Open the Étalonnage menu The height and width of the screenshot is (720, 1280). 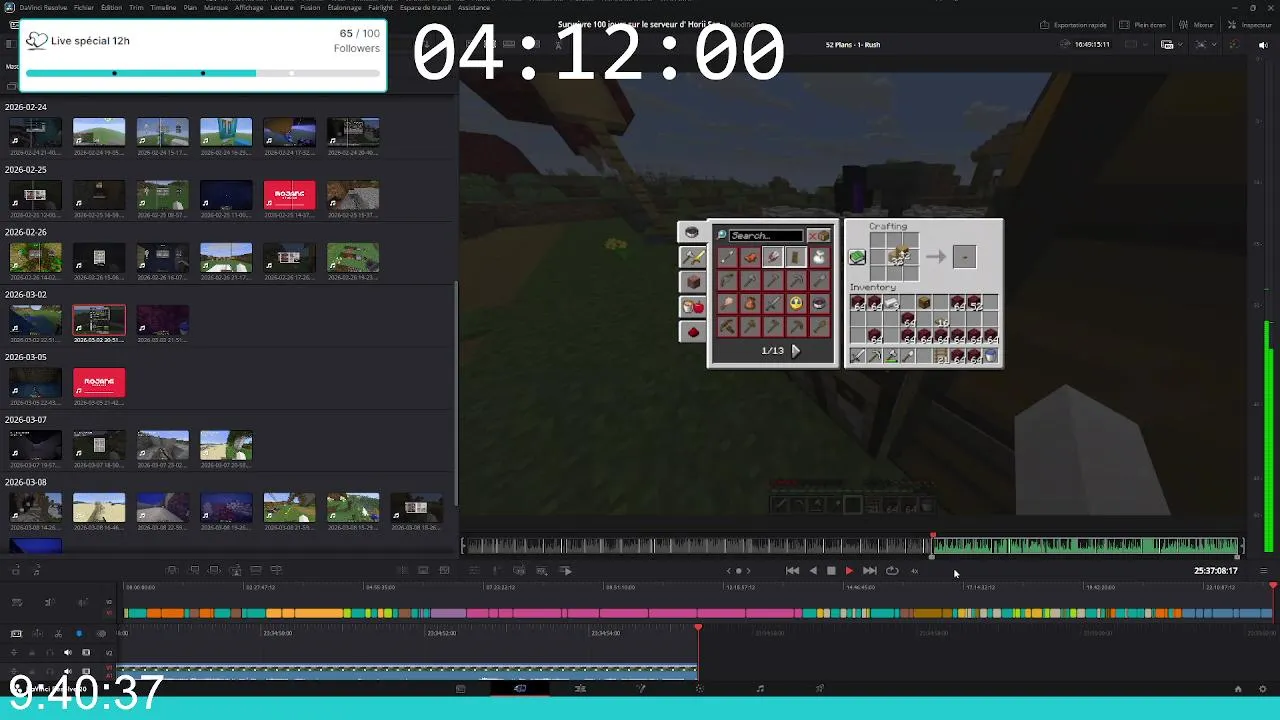[x=345, y=7]
